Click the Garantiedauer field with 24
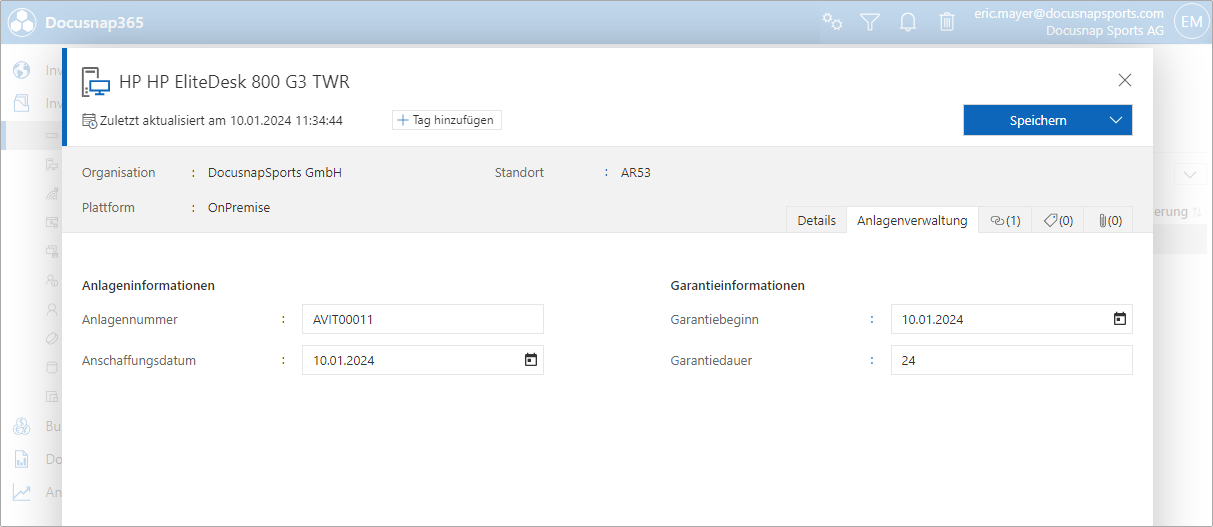The height and width of the screenshot is (527, 1213). [x=1012, y=361]
